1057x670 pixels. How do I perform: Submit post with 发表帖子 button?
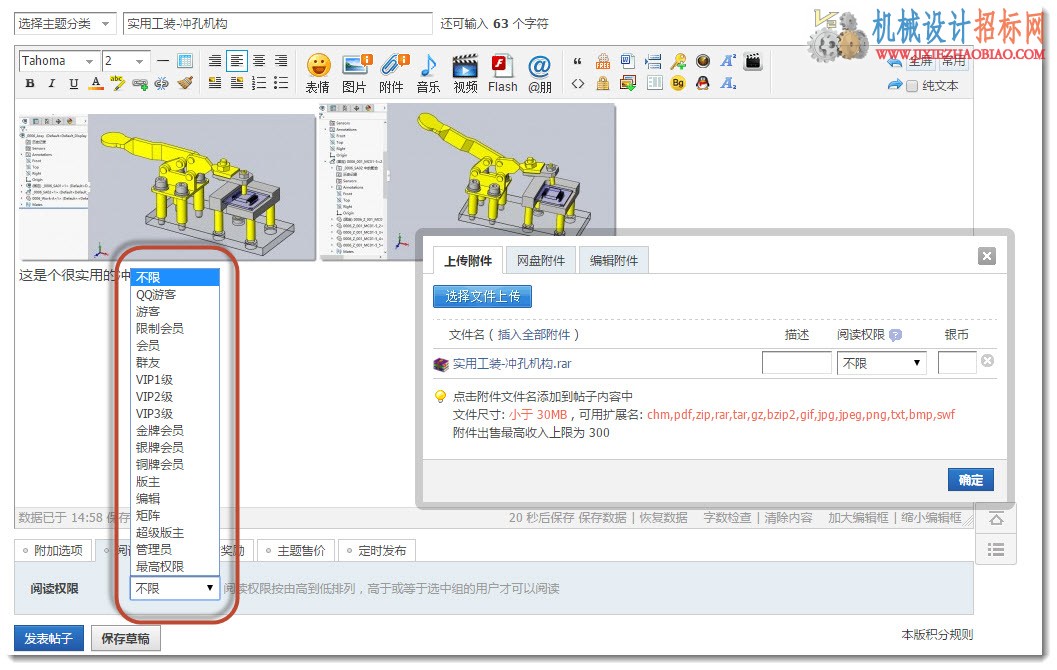[49, 638]
